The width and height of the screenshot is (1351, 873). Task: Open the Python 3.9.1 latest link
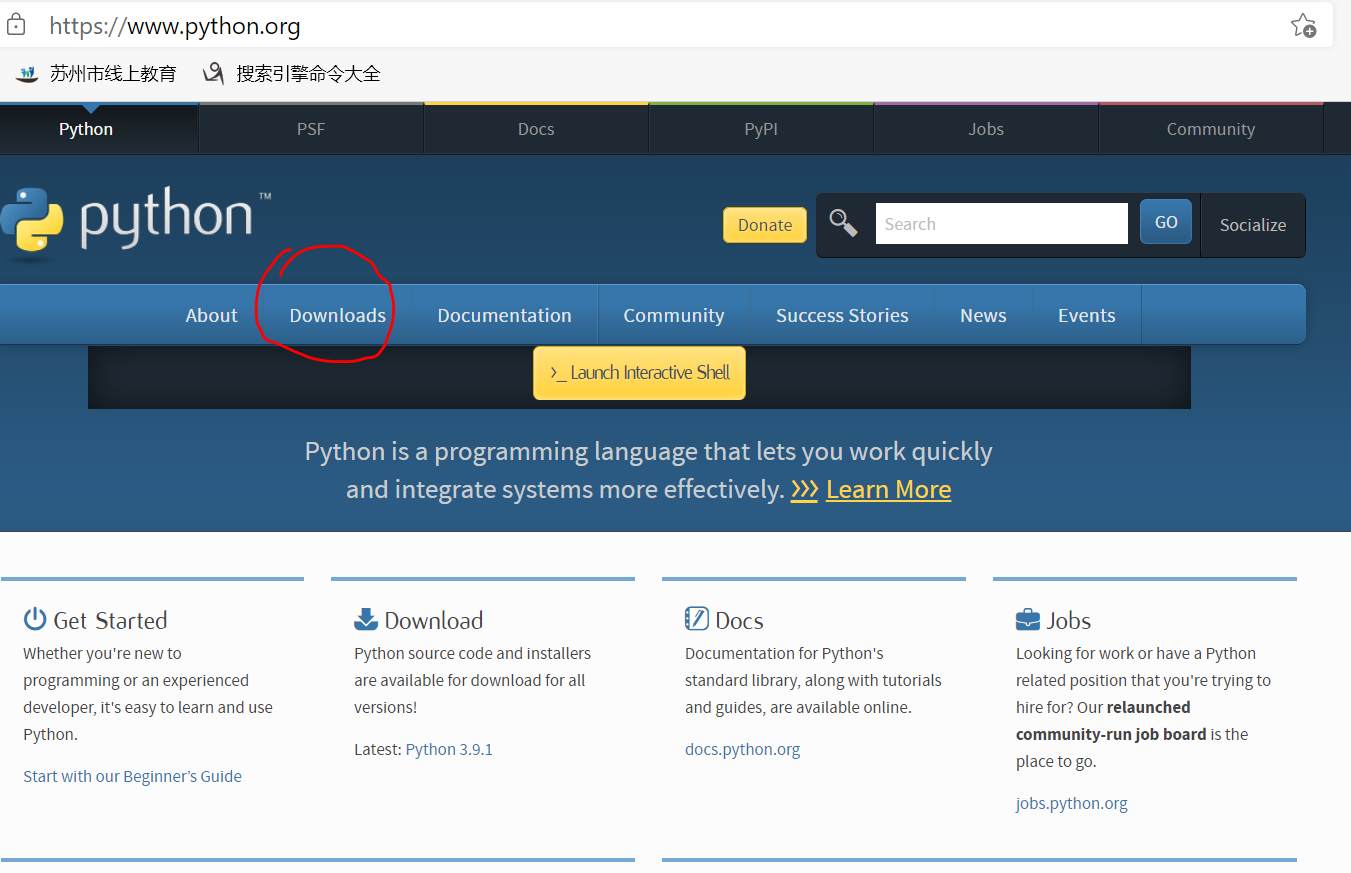(449, 749)
